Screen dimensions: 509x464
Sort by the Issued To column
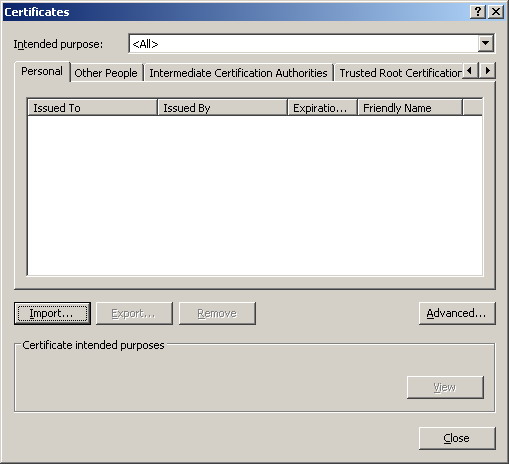92,108
